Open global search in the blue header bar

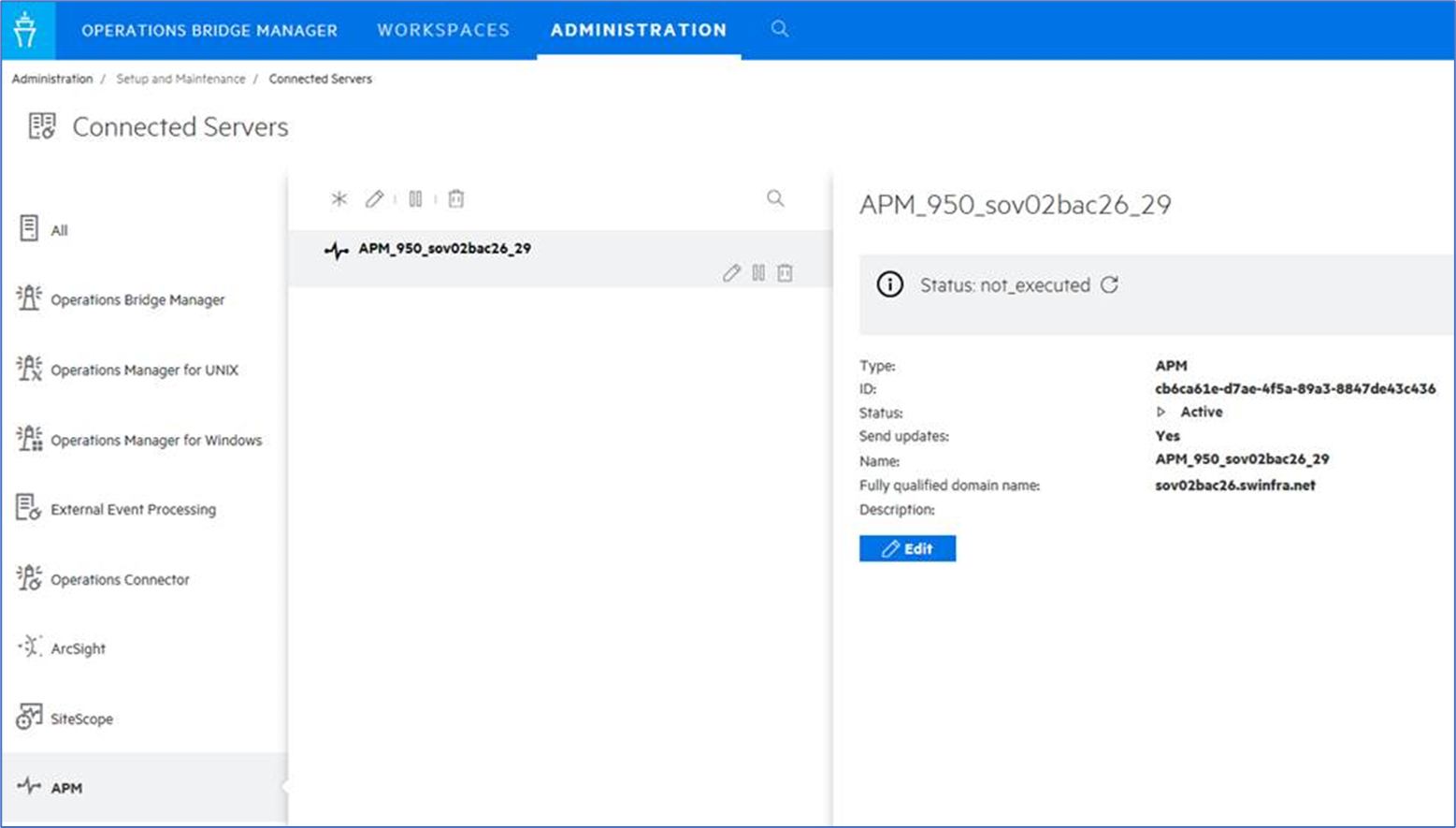(779, 29)
